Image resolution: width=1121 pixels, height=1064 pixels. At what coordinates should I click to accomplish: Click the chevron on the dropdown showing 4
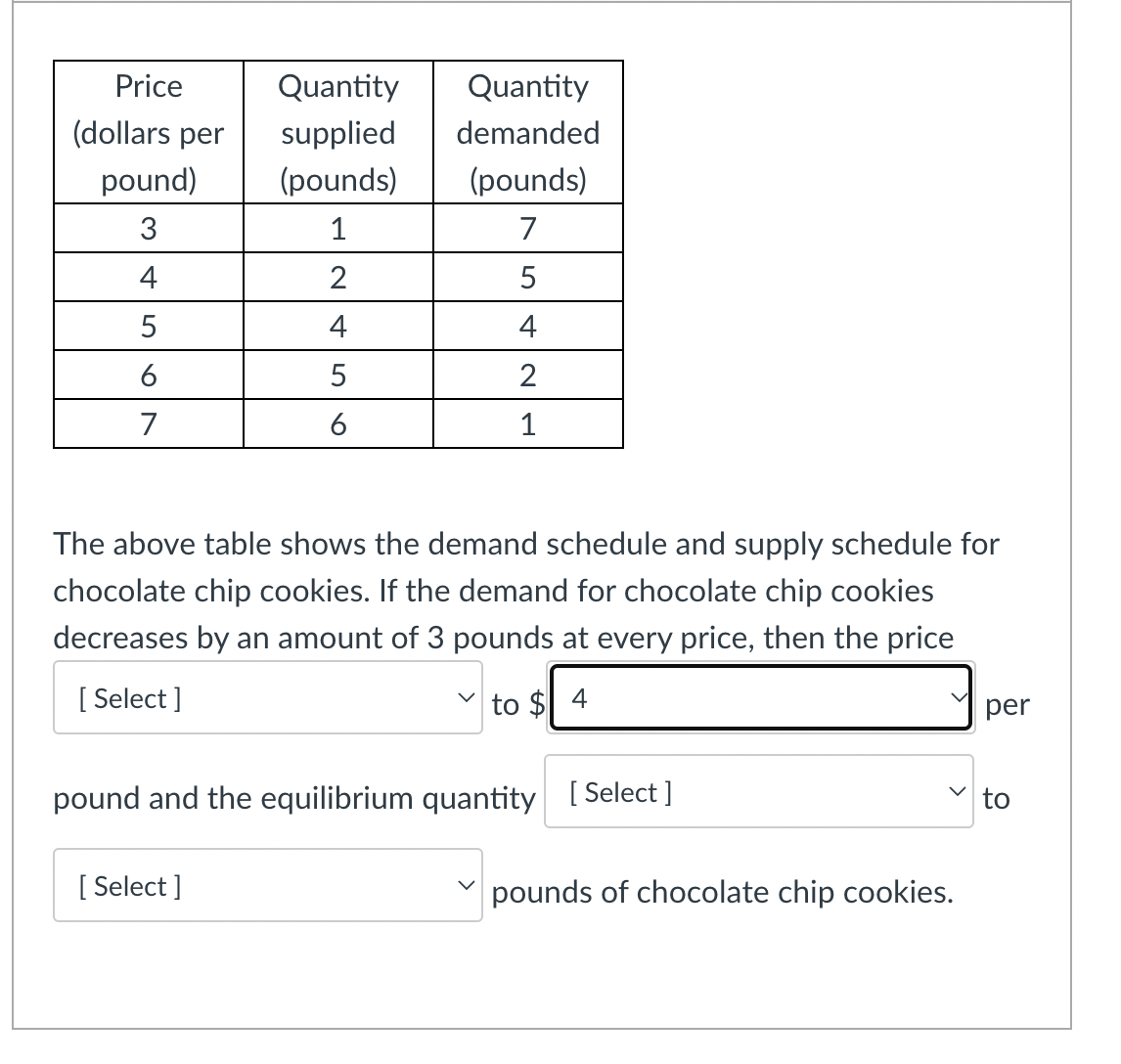(x=958, y=697)
